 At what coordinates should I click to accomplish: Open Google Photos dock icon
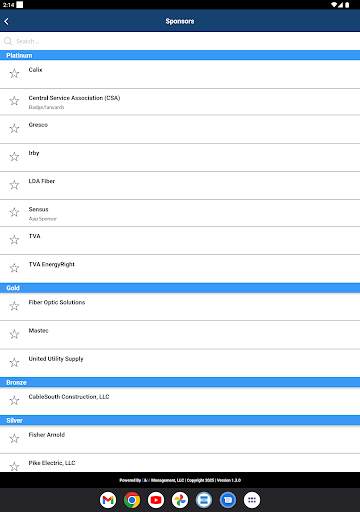click(x=180, y=500)
